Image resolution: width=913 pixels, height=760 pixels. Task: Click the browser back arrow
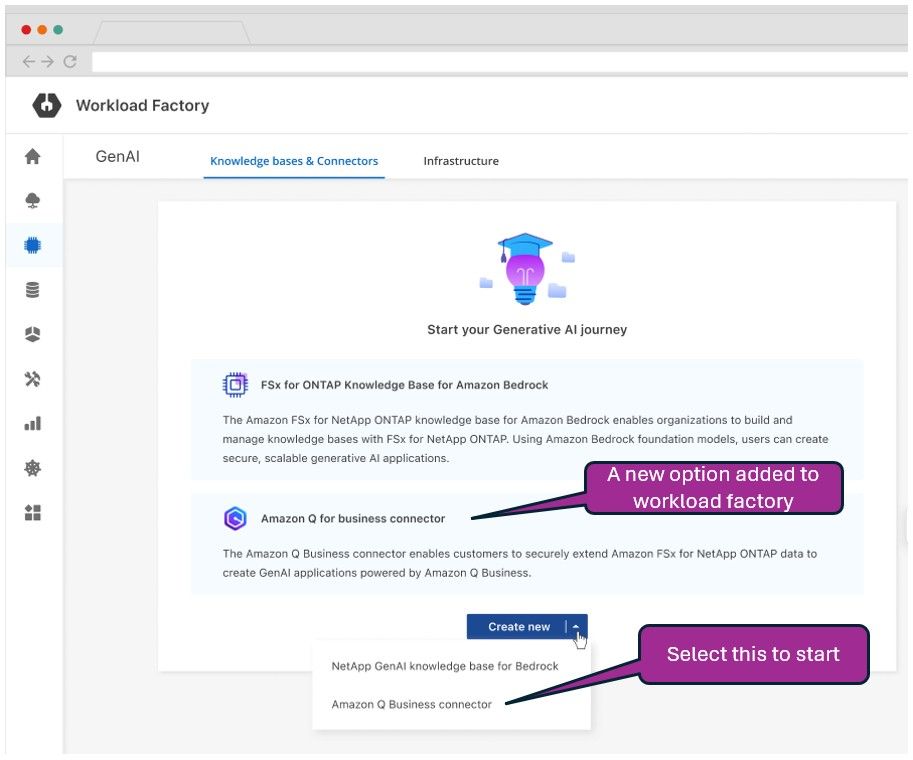pos(28,62)
